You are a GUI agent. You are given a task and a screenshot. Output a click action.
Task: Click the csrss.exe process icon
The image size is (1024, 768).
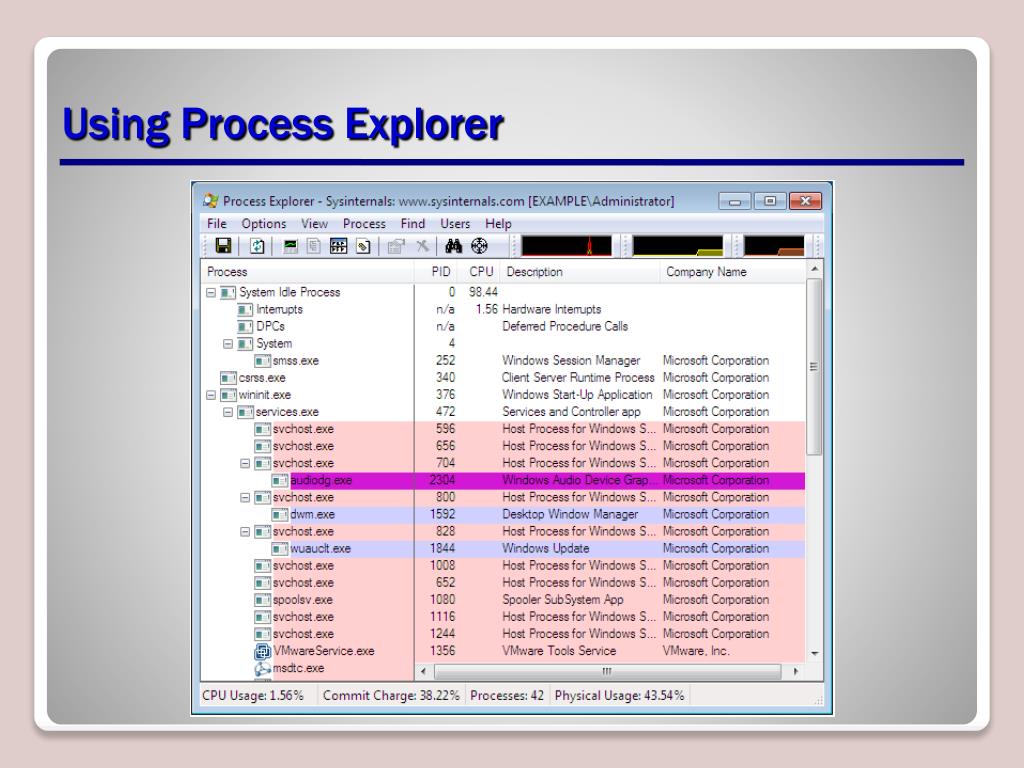(229, 377)
